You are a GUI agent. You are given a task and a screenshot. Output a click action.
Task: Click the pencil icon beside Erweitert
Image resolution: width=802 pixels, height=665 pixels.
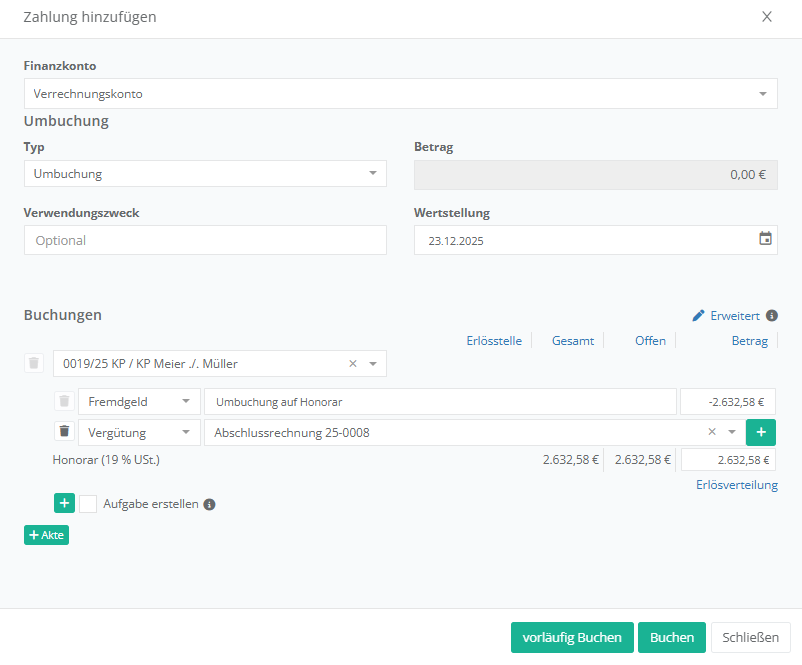698,315
